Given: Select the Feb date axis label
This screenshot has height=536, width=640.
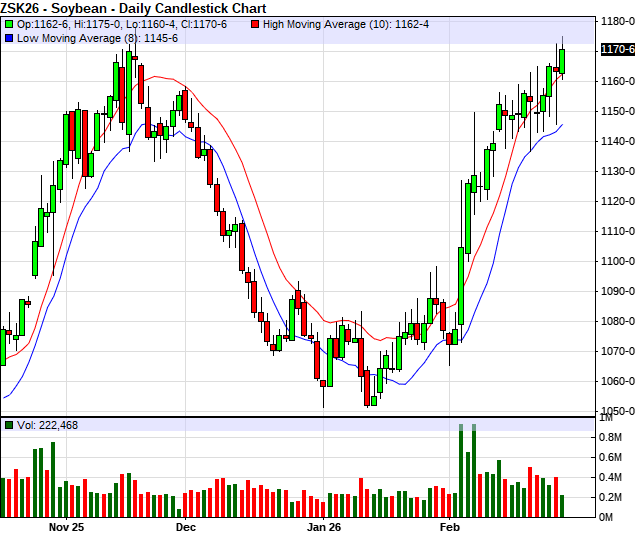Looking at the screenshot, I should [x=453, y=525].
